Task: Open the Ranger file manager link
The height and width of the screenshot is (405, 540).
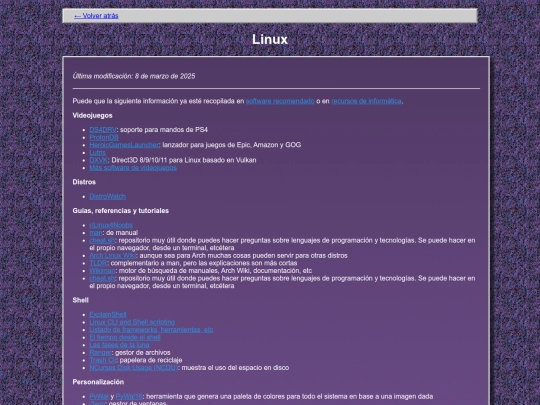Action: [101, 353]
